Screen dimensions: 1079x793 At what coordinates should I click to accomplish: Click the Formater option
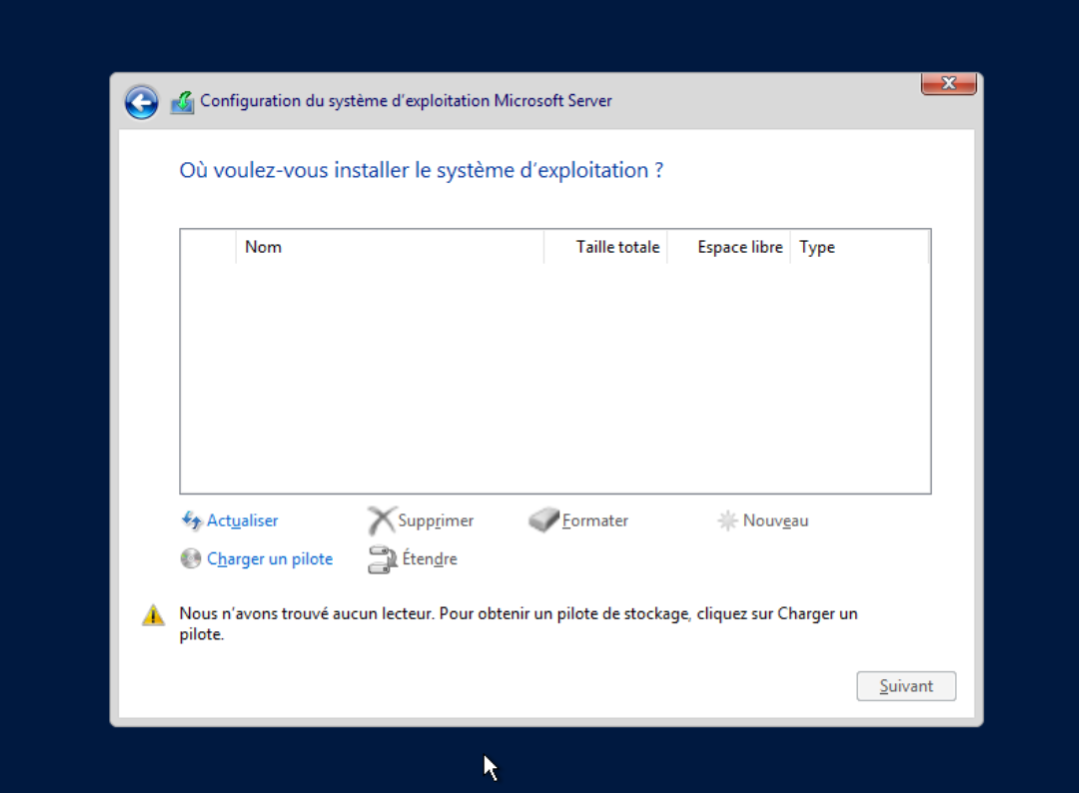tap(595, 520)
